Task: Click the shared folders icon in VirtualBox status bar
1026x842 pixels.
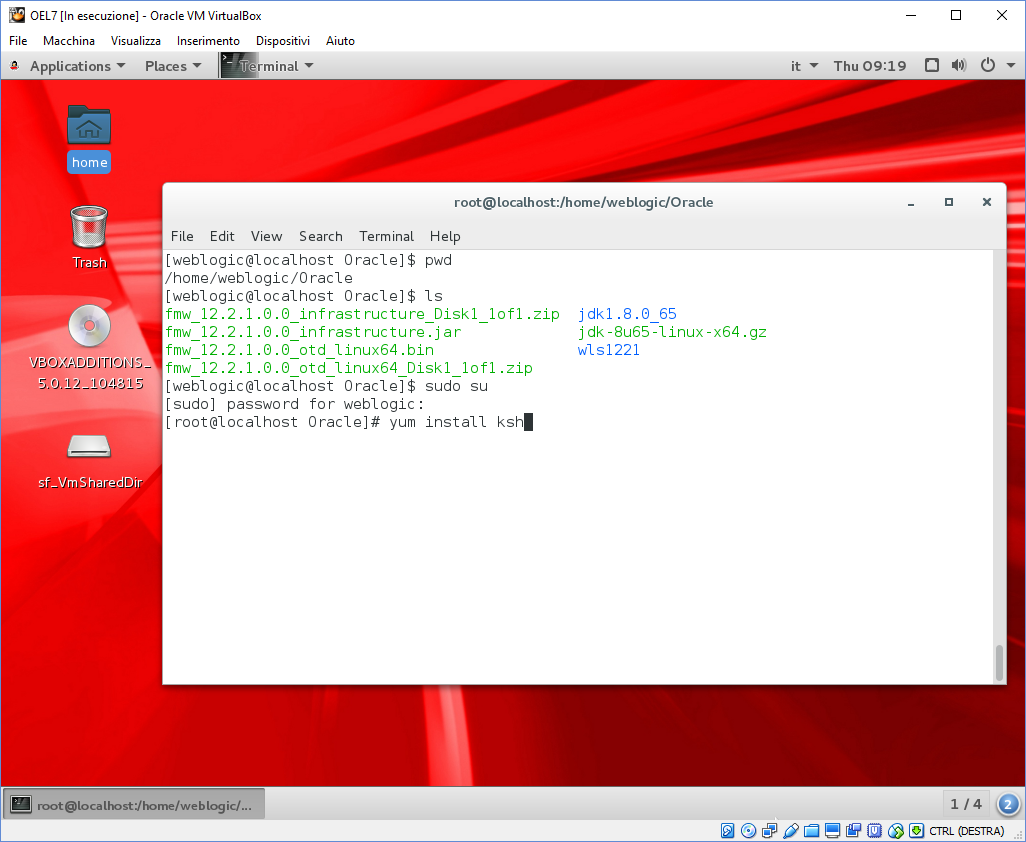Action: pyautogui.click(x=812, y=831)
